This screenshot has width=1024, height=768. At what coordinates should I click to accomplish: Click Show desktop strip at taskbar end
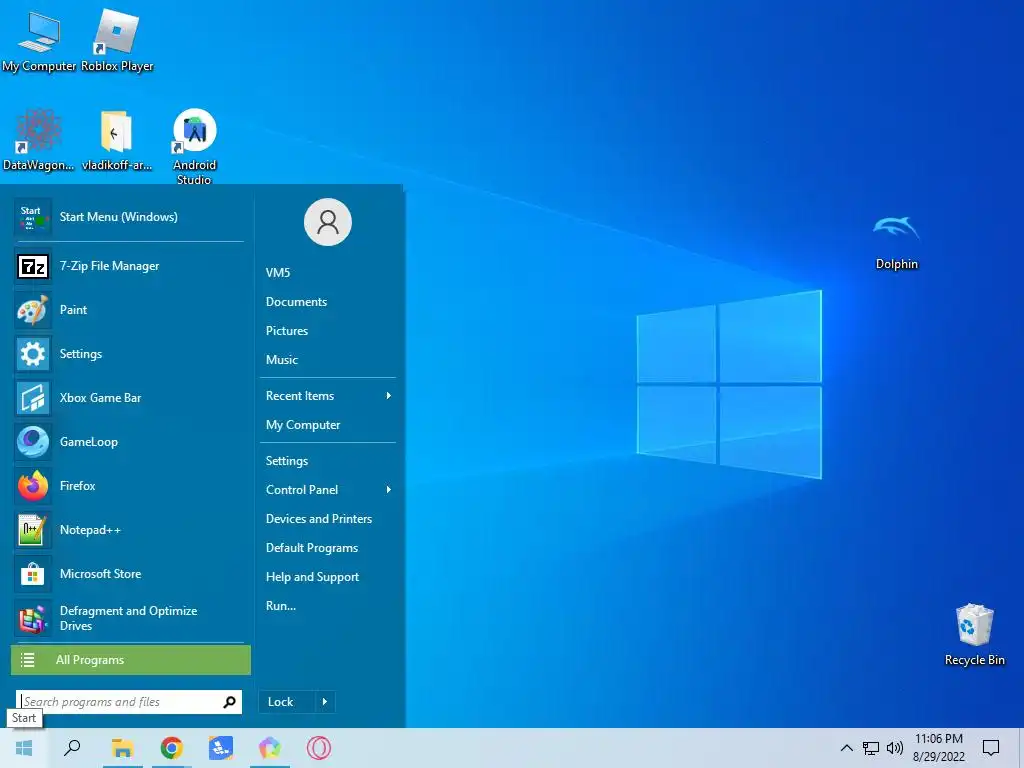[1021, 748]
